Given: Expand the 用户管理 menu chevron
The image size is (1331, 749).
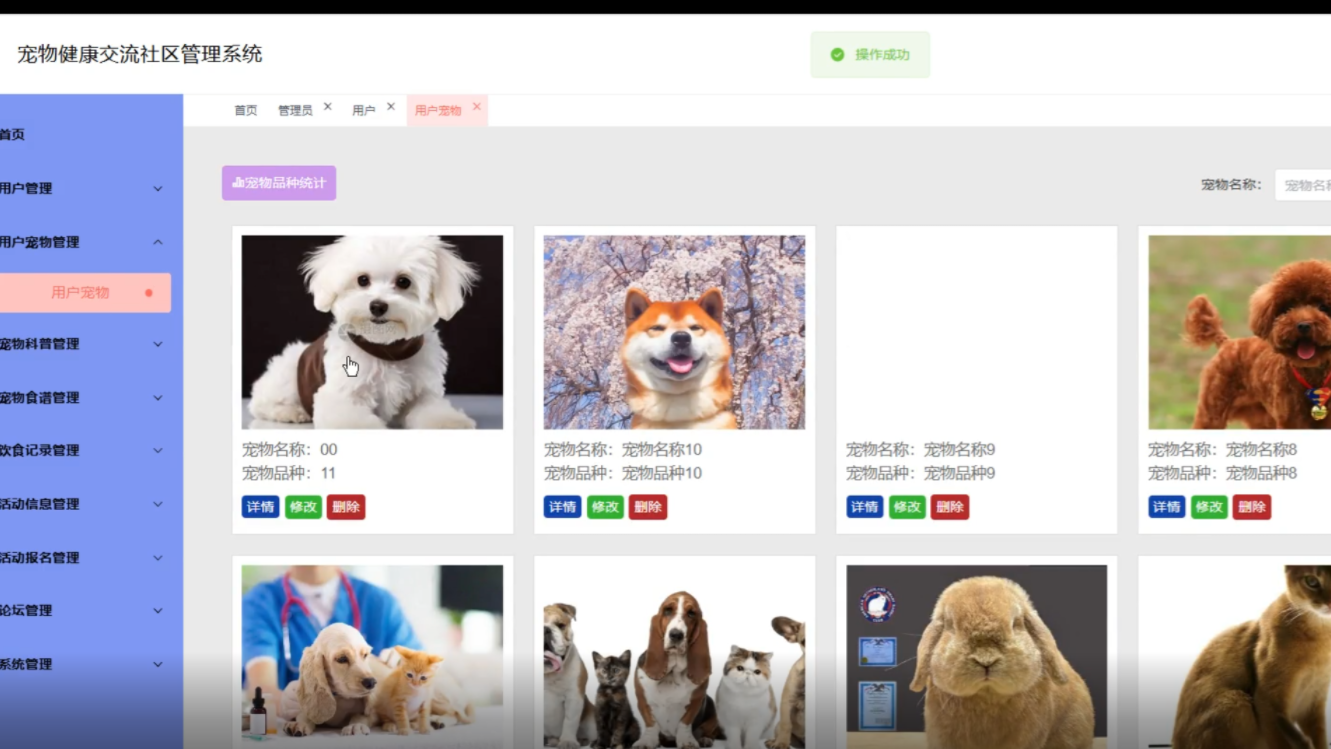Looking at the screenshot, I should [x=158, y=189].
